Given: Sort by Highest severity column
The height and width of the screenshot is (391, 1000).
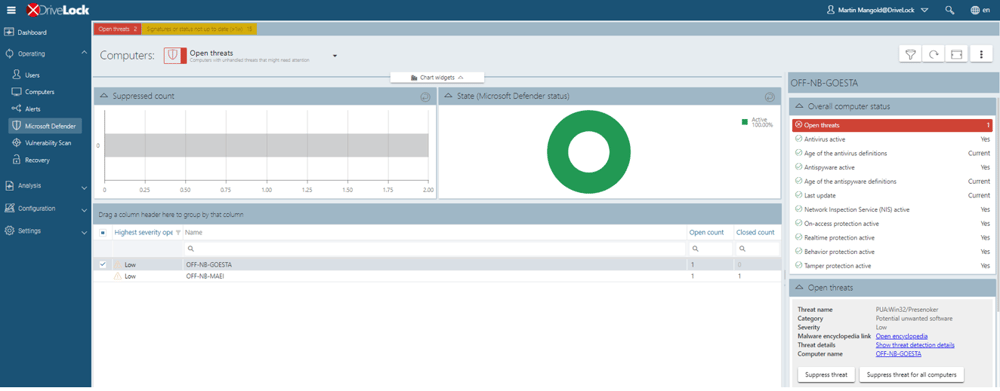Looking at the screenshot, I should 143,233.
